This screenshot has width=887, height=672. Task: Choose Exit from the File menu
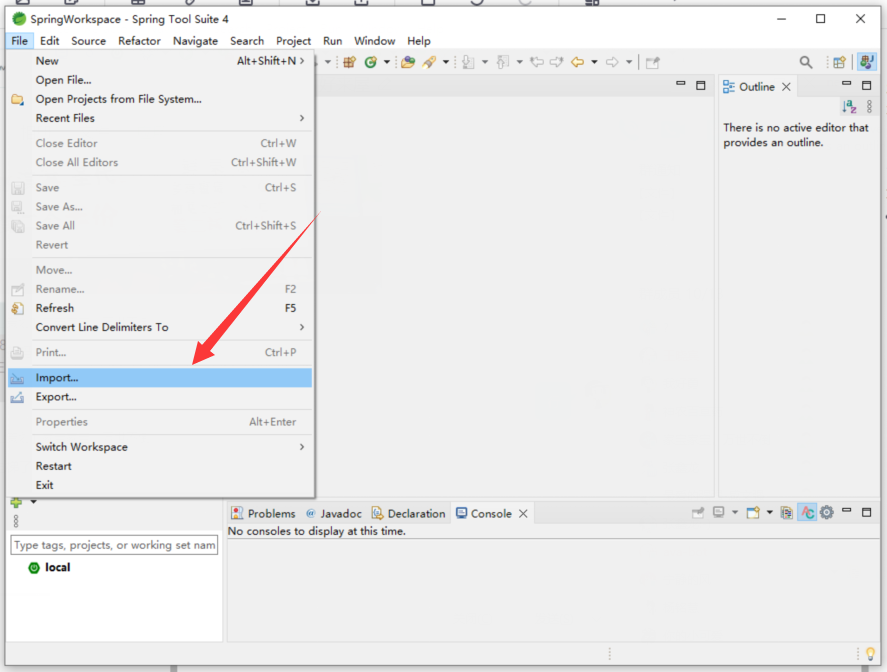coord(160,485)
